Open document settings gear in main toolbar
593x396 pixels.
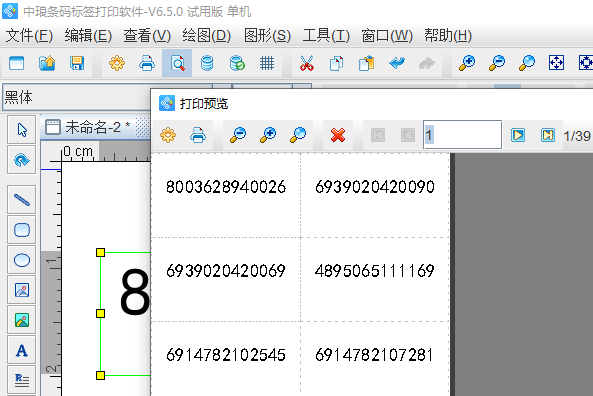(117, 63)
